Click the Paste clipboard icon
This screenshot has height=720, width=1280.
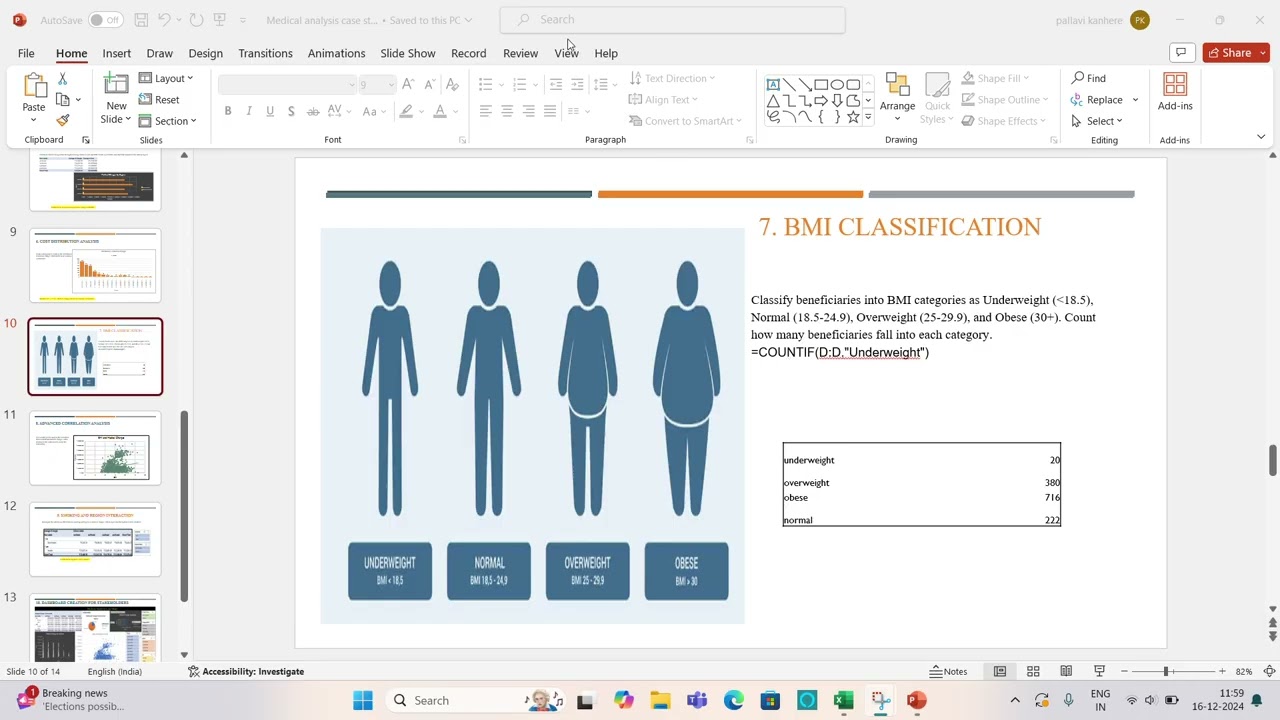coord(34,87)
